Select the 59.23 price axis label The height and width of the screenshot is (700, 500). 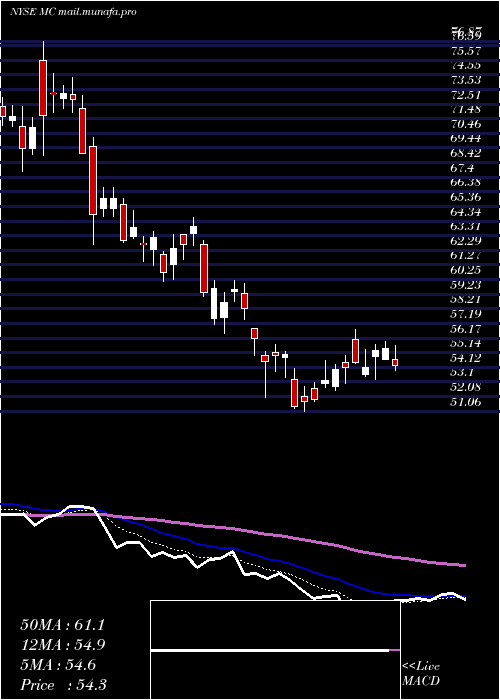point(466,285)
